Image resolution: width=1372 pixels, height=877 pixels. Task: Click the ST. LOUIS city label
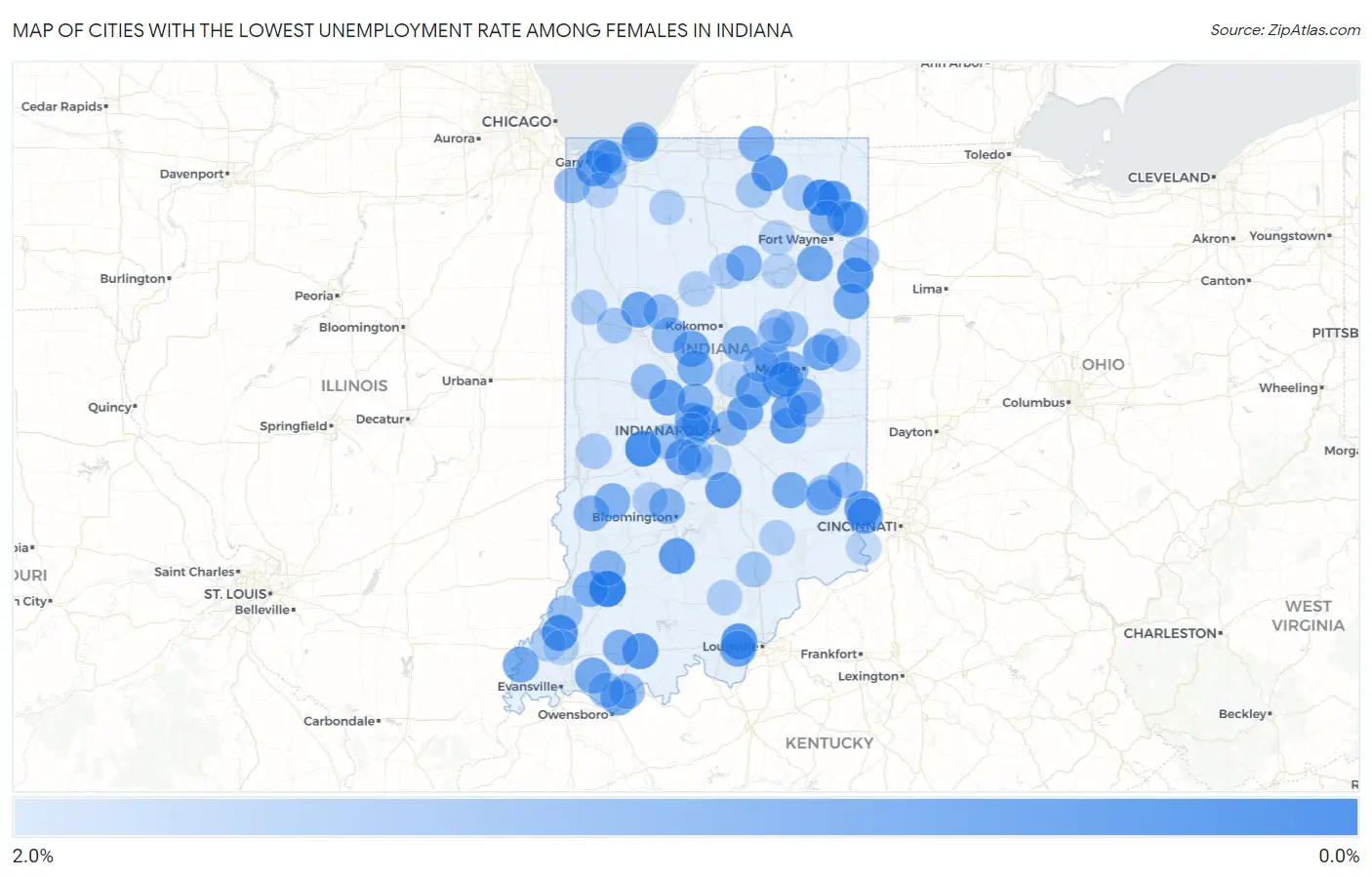235,593
